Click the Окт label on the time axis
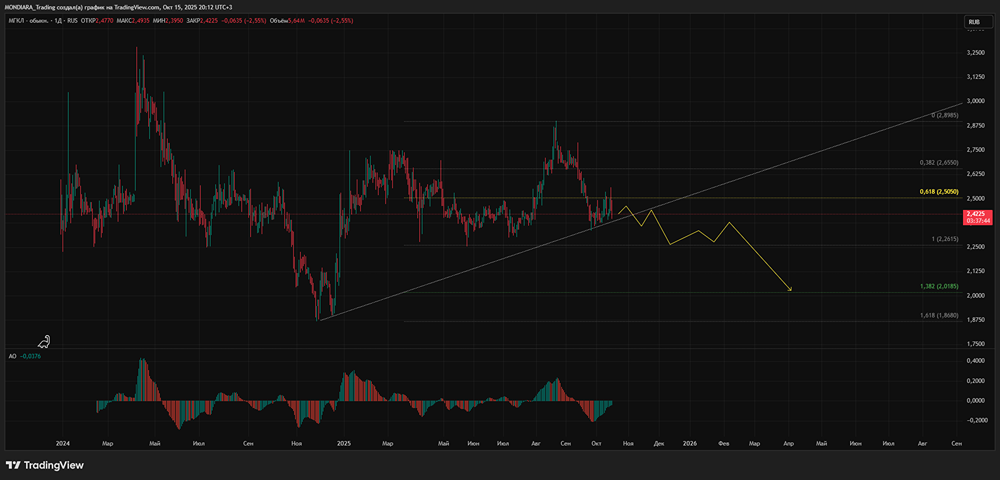 point(596,442)
